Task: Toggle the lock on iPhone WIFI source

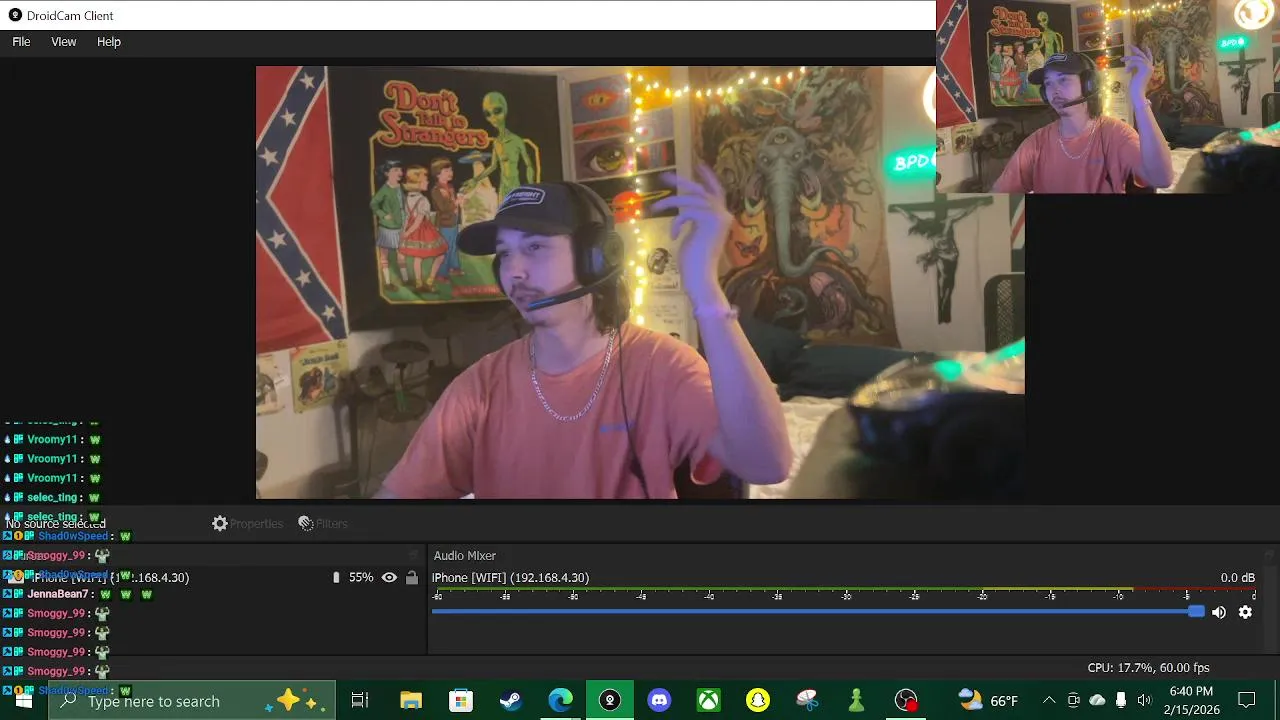Action: 411,578
